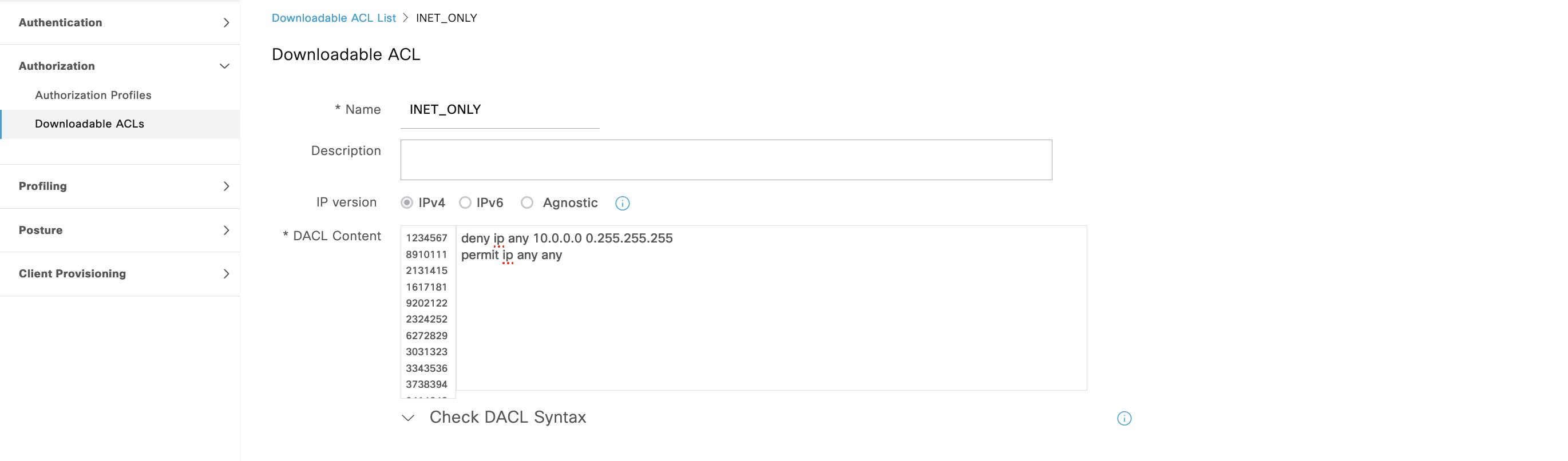Click the Check DACL Syntax label
This screenshot has height=461, width=1568.
(x=508, y=417)
